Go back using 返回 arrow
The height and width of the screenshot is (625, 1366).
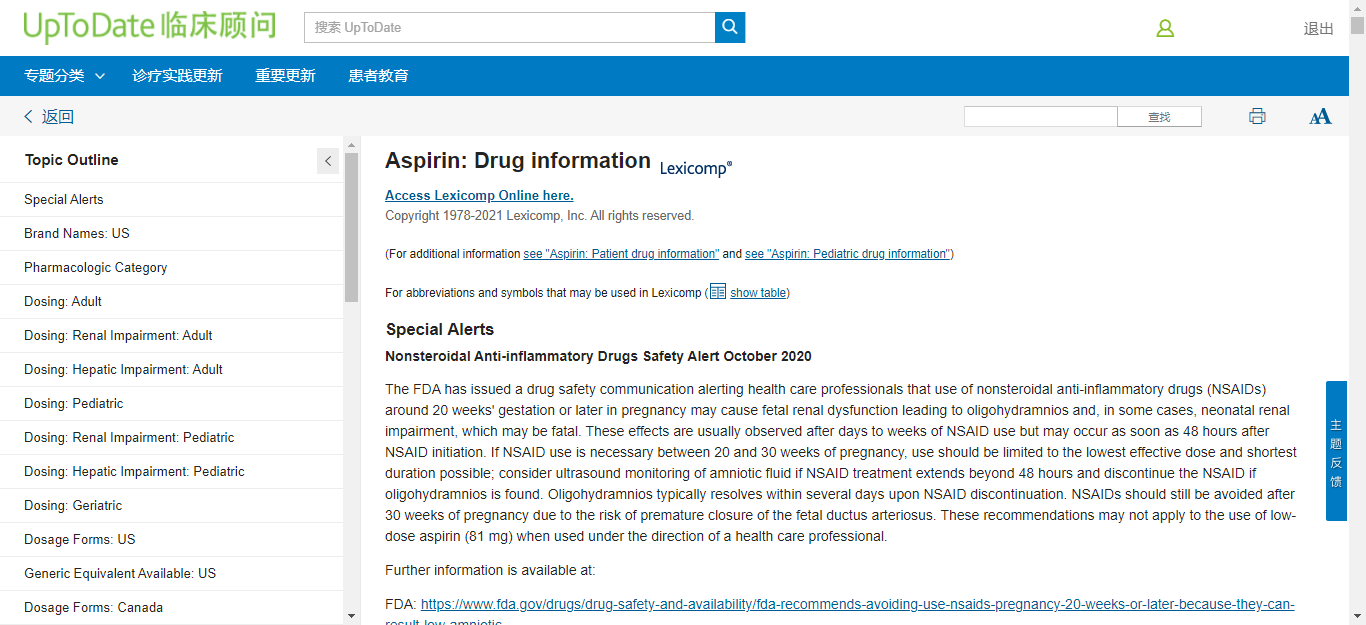tap(48, 117)
